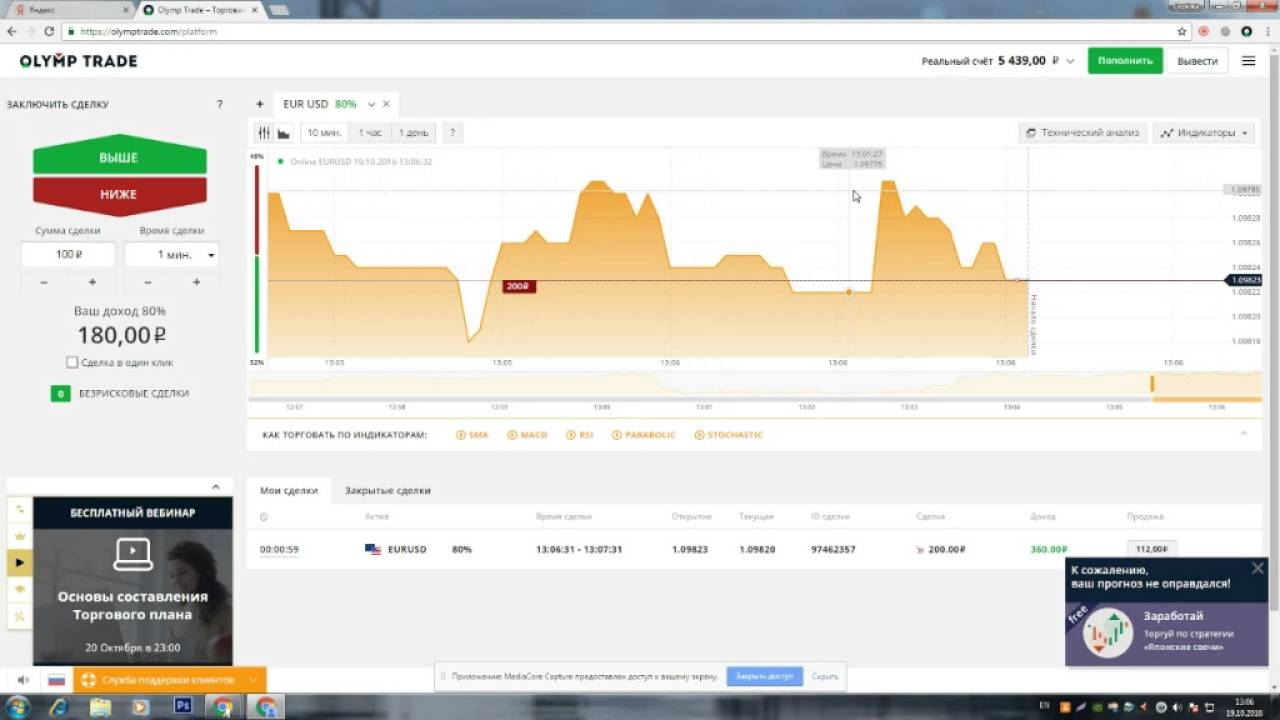
Task: Open RSI indicator trading guide
Action: [x=580, y=435]
